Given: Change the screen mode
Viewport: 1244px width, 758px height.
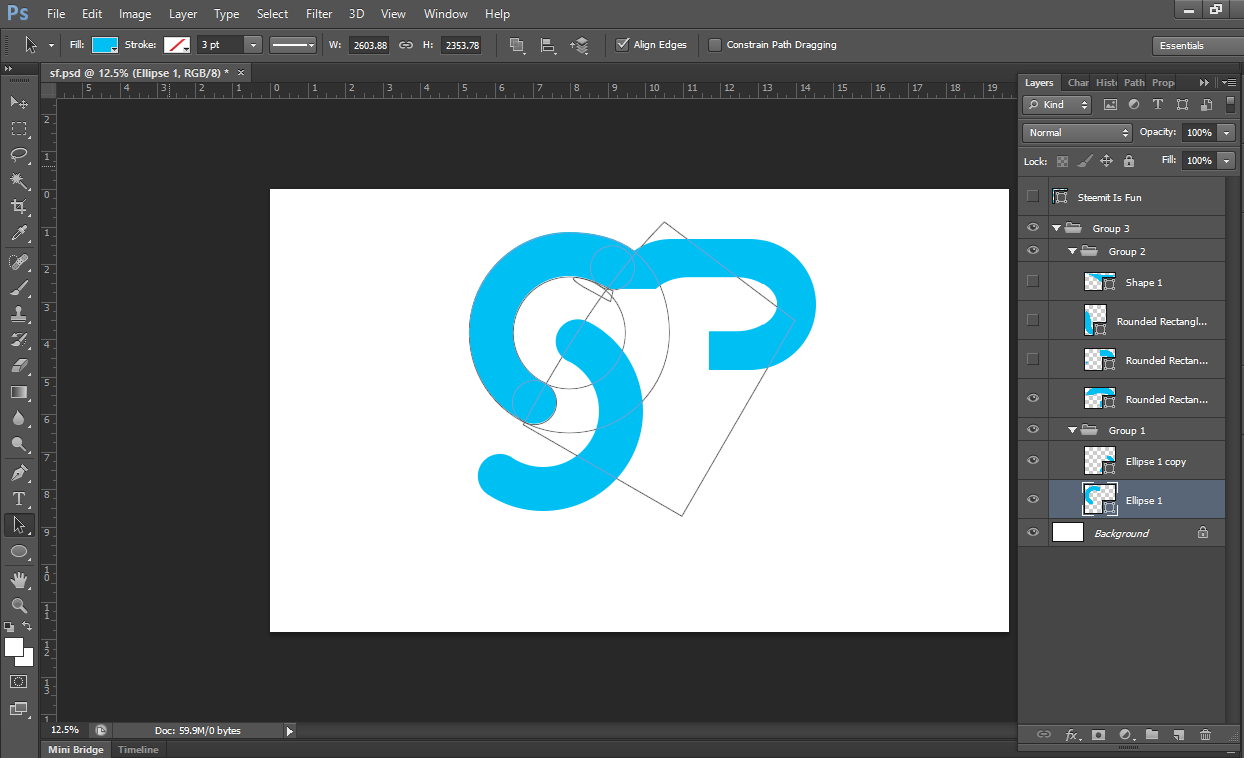Looking at the screenshot, I should [x=19, y=709].
